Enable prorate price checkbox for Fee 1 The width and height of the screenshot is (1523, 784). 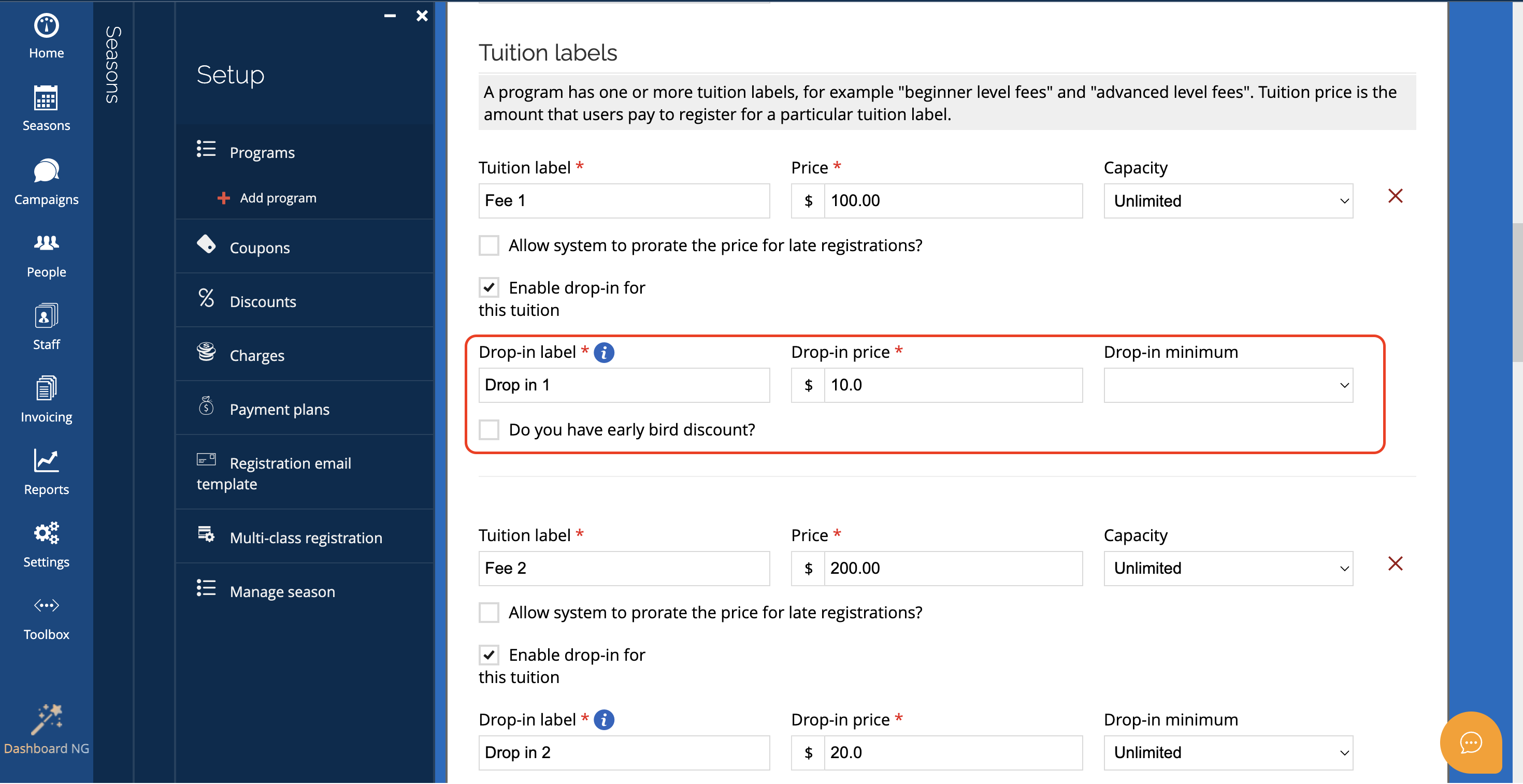point(489,245)
